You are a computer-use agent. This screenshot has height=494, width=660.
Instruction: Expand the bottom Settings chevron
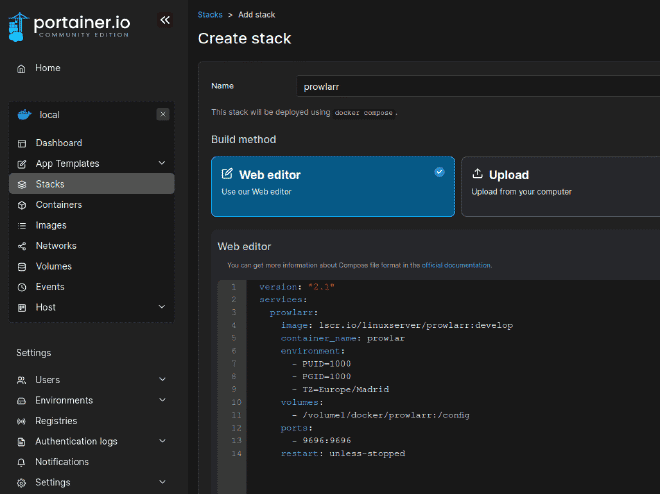click(162, 482)
